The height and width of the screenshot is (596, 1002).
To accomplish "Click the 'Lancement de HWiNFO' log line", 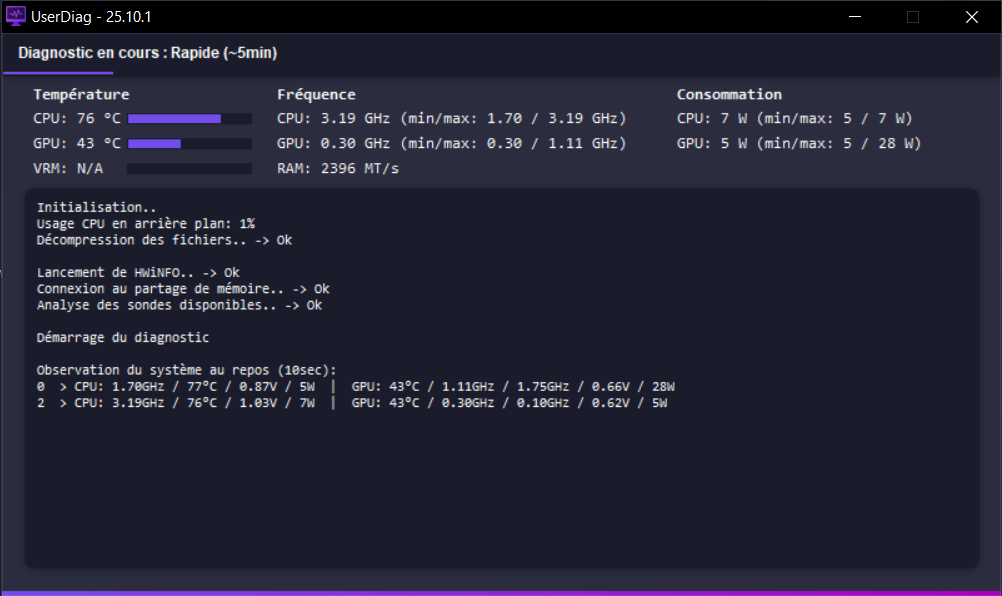I will (138, 272).
